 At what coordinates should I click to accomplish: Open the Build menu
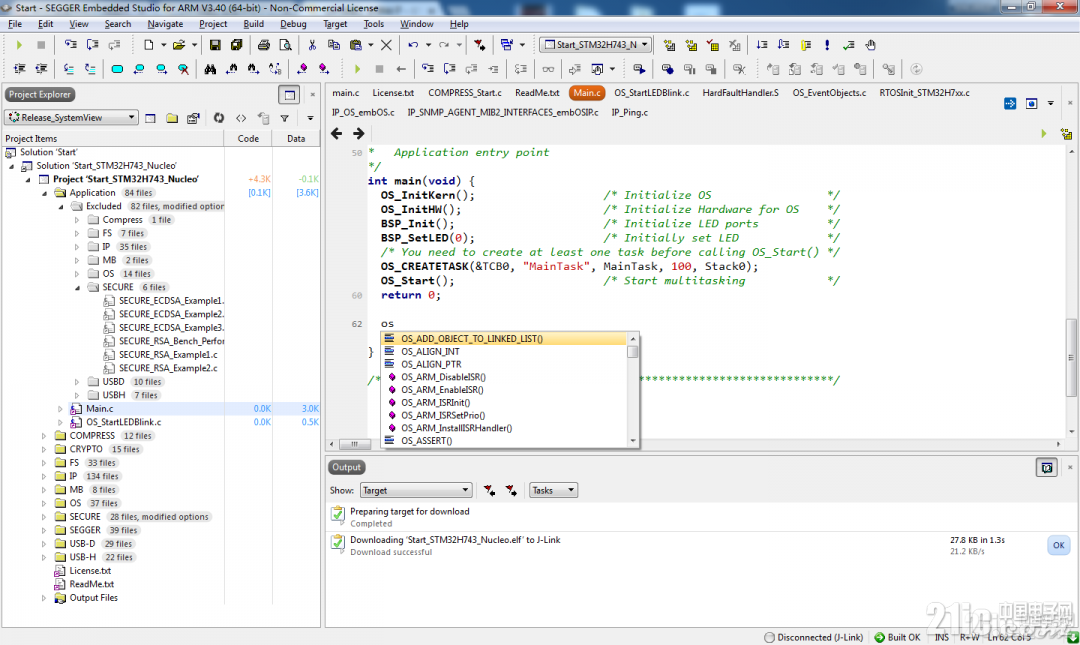click(253, 24)
